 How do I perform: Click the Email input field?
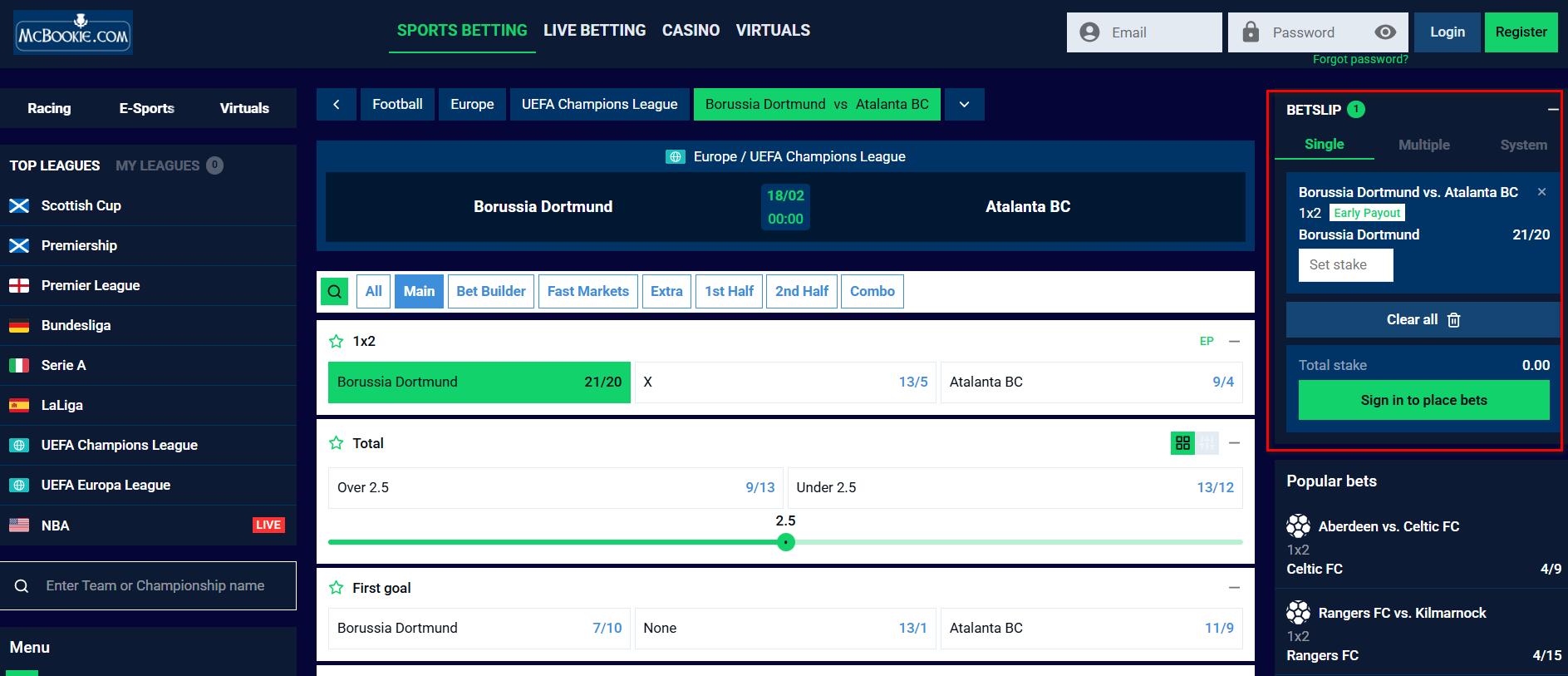click(1144, 32)
